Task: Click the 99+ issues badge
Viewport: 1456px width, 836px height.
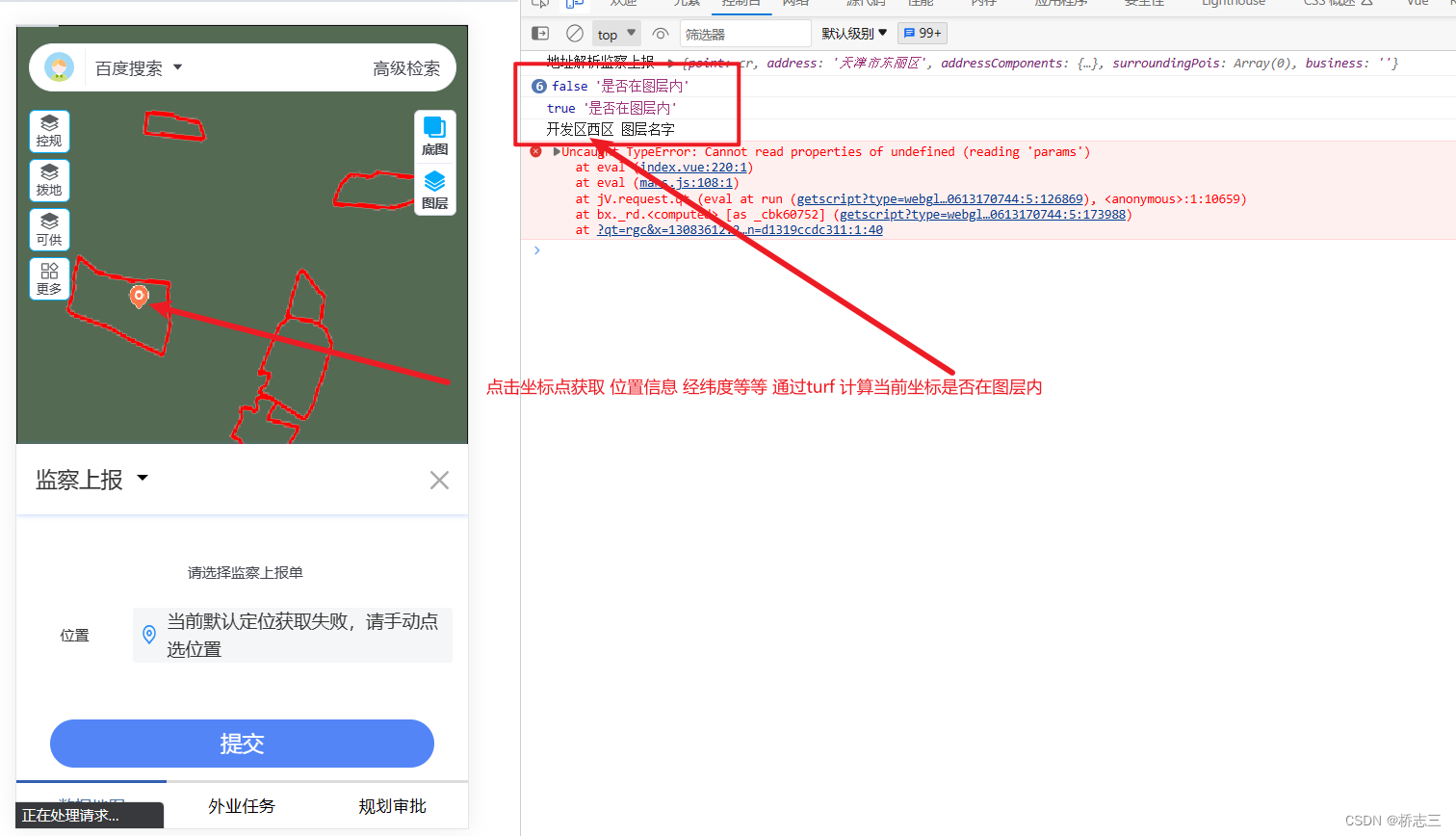Action: coord(923,34)
